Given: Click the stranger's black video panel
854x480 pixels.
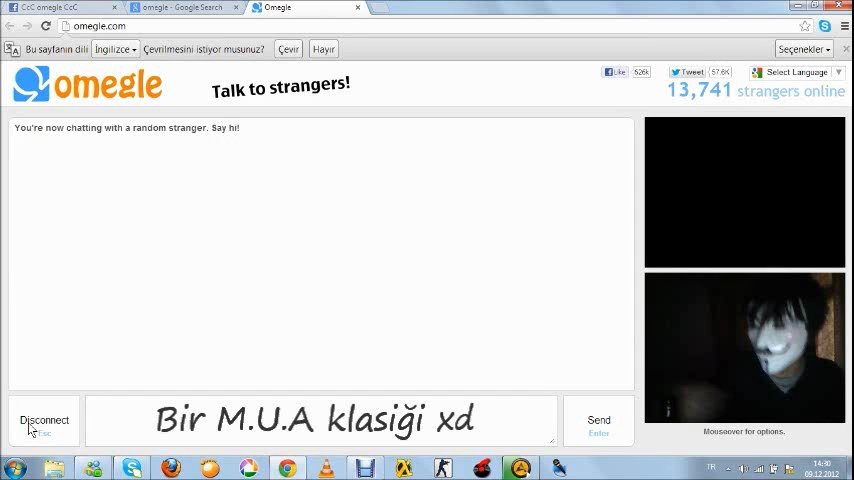Looking at the screenshot, I should 745,192.
